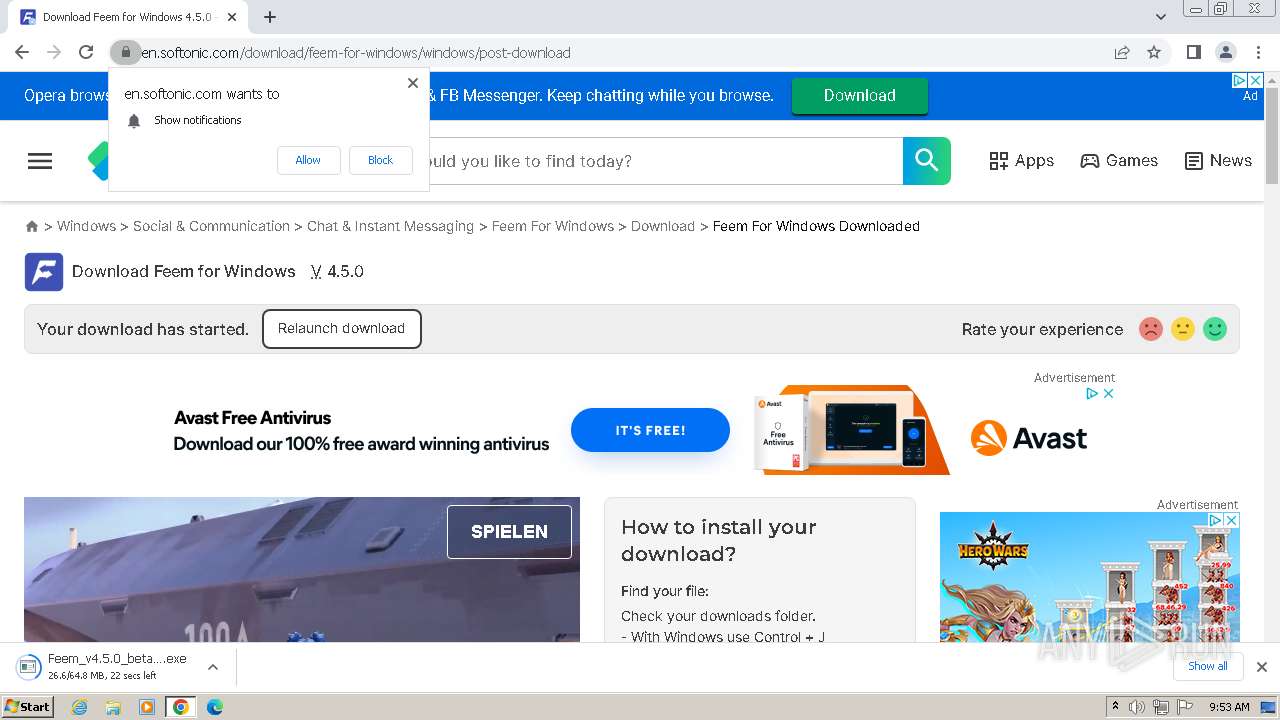Open File Explorer from taskbar
The image size is (1280, 720).
coord(113,707)
